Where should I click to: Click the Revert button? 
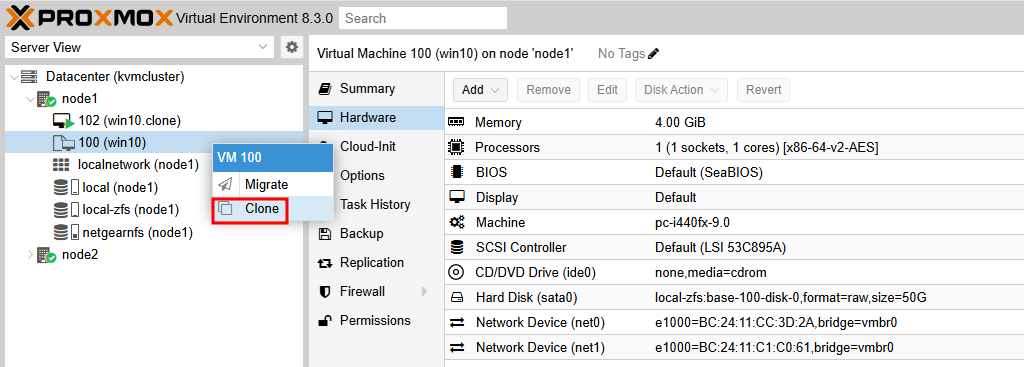[763, 90]
